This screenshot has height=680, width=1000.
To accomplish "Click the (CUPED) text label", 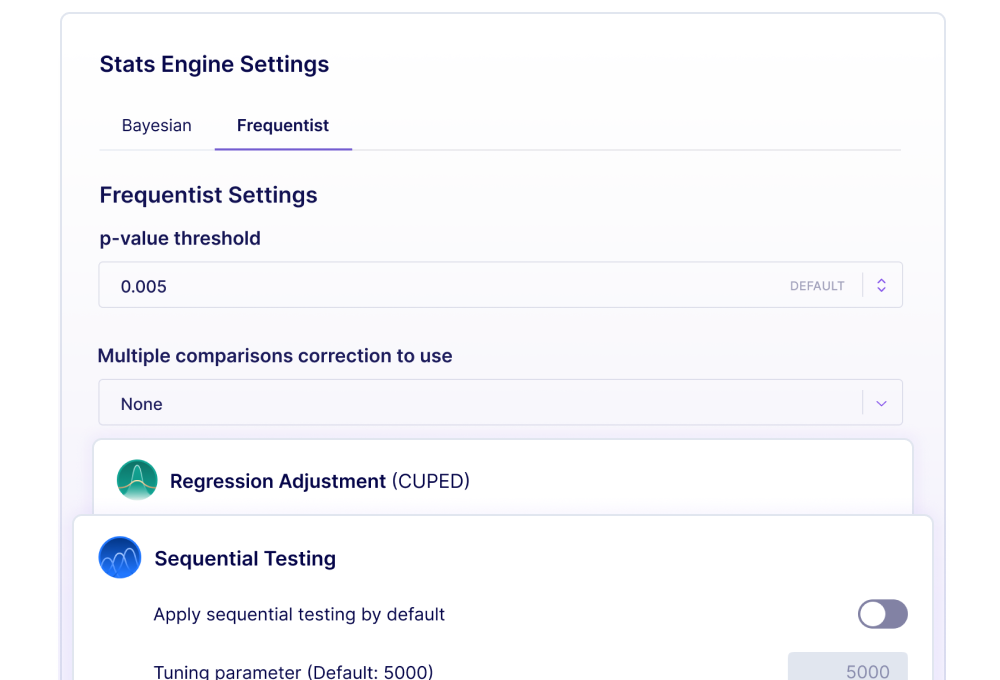I will [431, 481].
